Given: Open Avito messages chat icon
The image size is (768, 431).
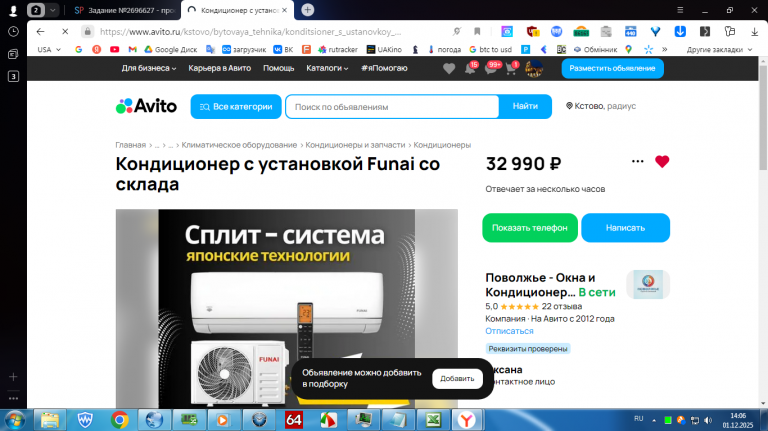Looking at the screenshot, I should coord(491,69).
